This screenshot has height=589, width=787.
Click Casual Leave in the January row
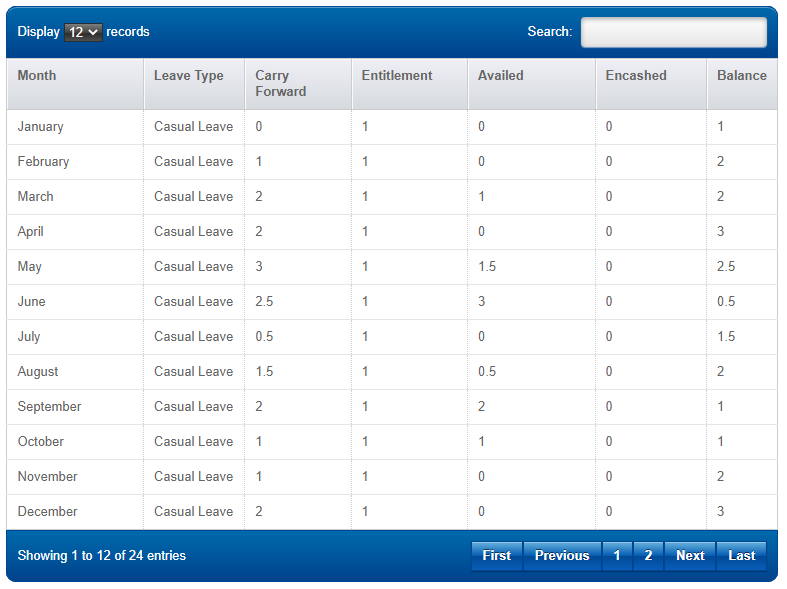193,126
